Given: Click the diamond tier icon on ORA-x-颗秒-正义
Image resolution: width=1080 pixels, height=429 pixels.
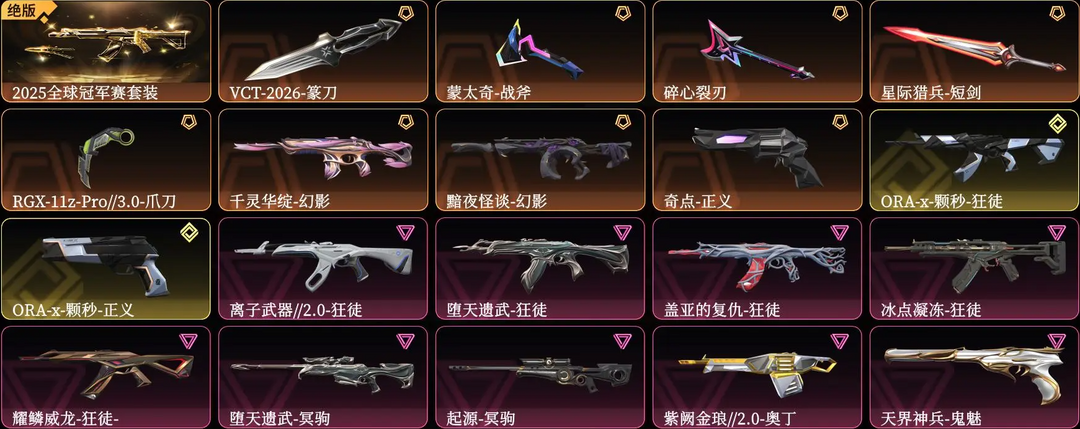Looking at the screenshot, I should click(x=189, y=232).
